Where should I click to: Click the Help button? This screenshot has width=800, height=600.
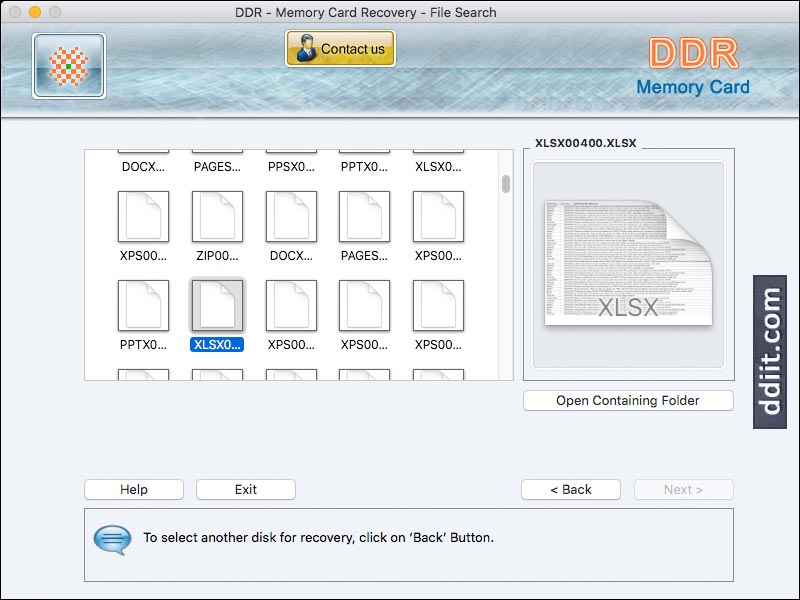[133, 489]
